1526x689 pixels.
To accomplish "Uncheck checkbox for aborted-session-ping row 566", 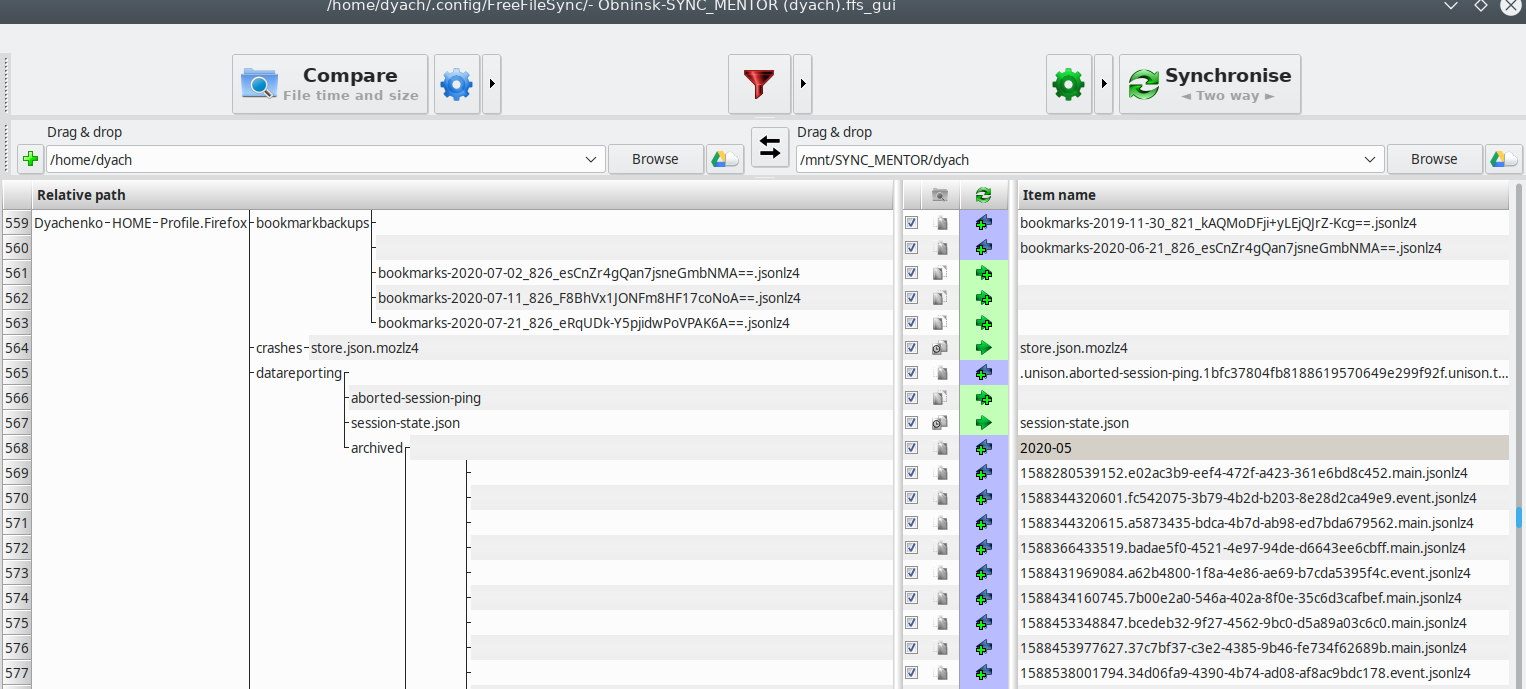I will [x=911, y=398].
